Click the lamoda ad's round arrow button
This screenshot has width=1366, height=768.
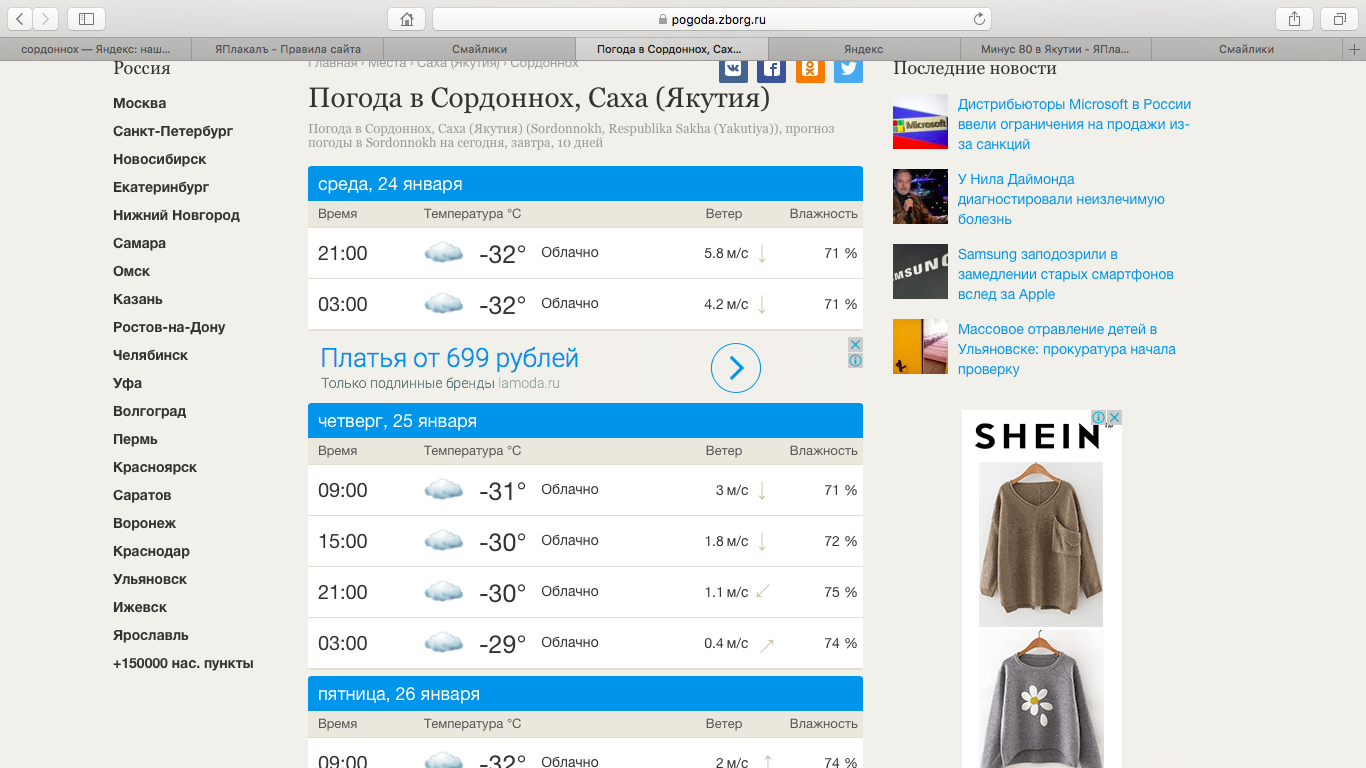736,368
